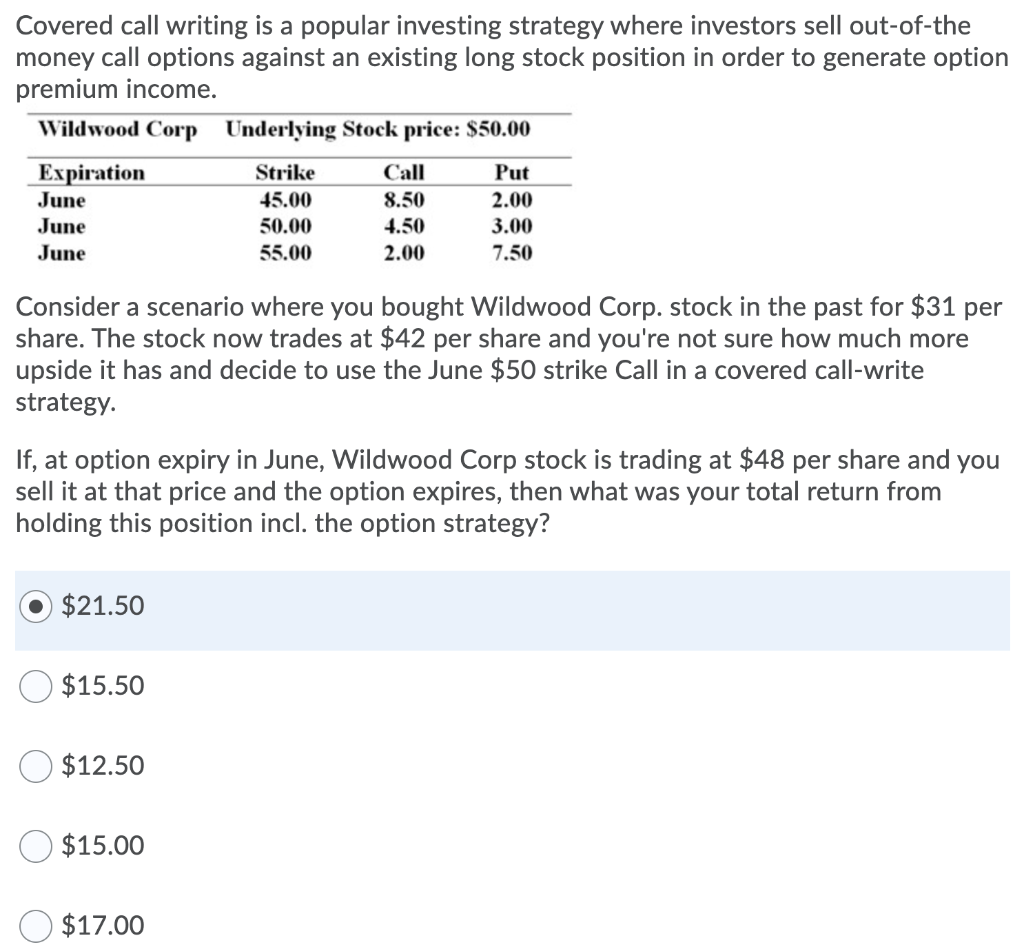The width and height of the screenshot is (1024, 947).
Task: Click the highlighted selected answer row
Action: click(x=500, y=605)
